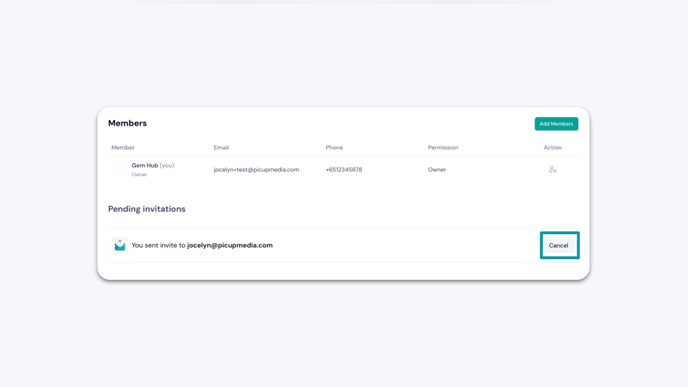688x387 pixels.
Task: Click the small Owner label under Gem Hub
Action: (x=139, y=175)
